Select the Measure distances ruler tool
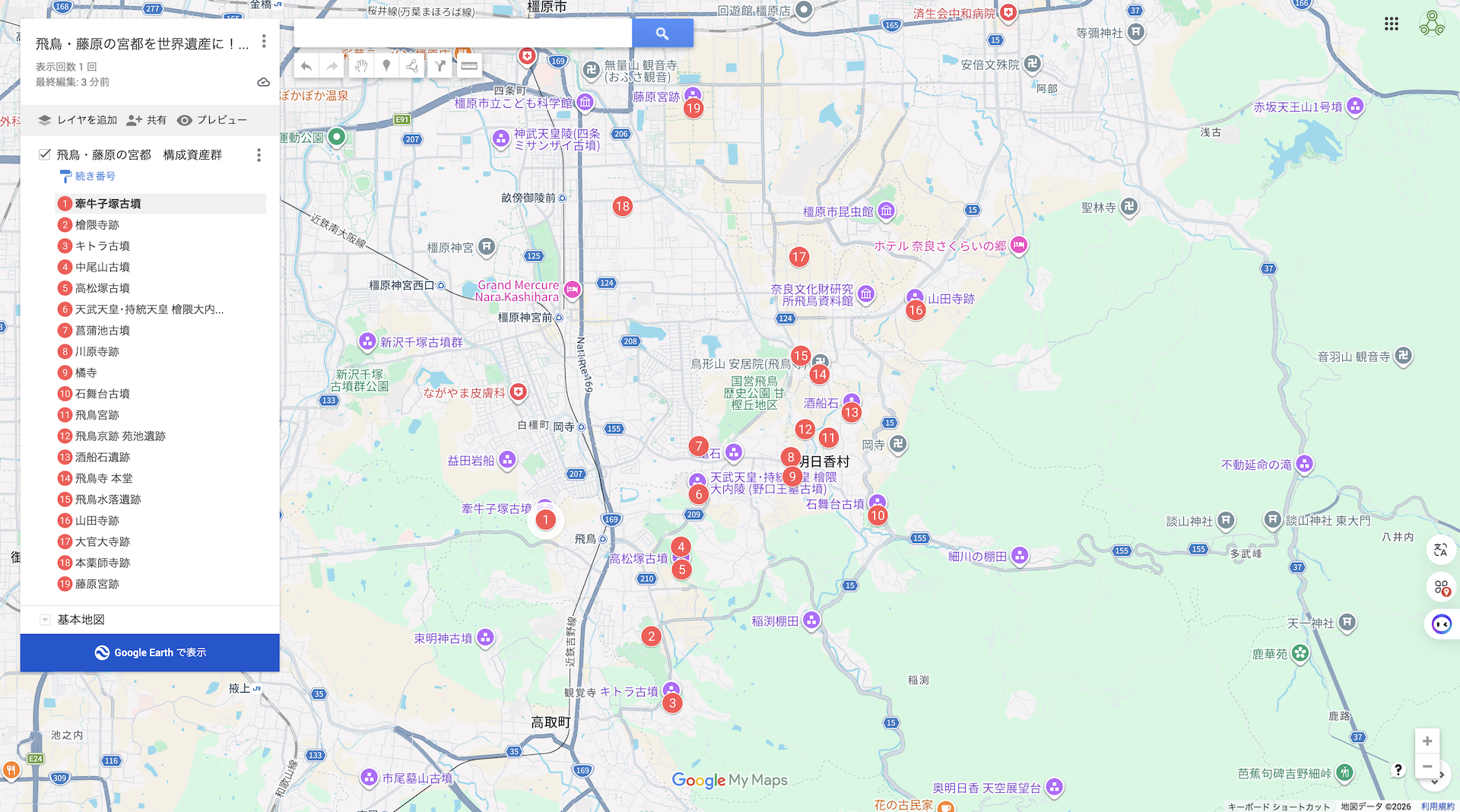This screenshot has height=812, width=1460. click(469, 66)
